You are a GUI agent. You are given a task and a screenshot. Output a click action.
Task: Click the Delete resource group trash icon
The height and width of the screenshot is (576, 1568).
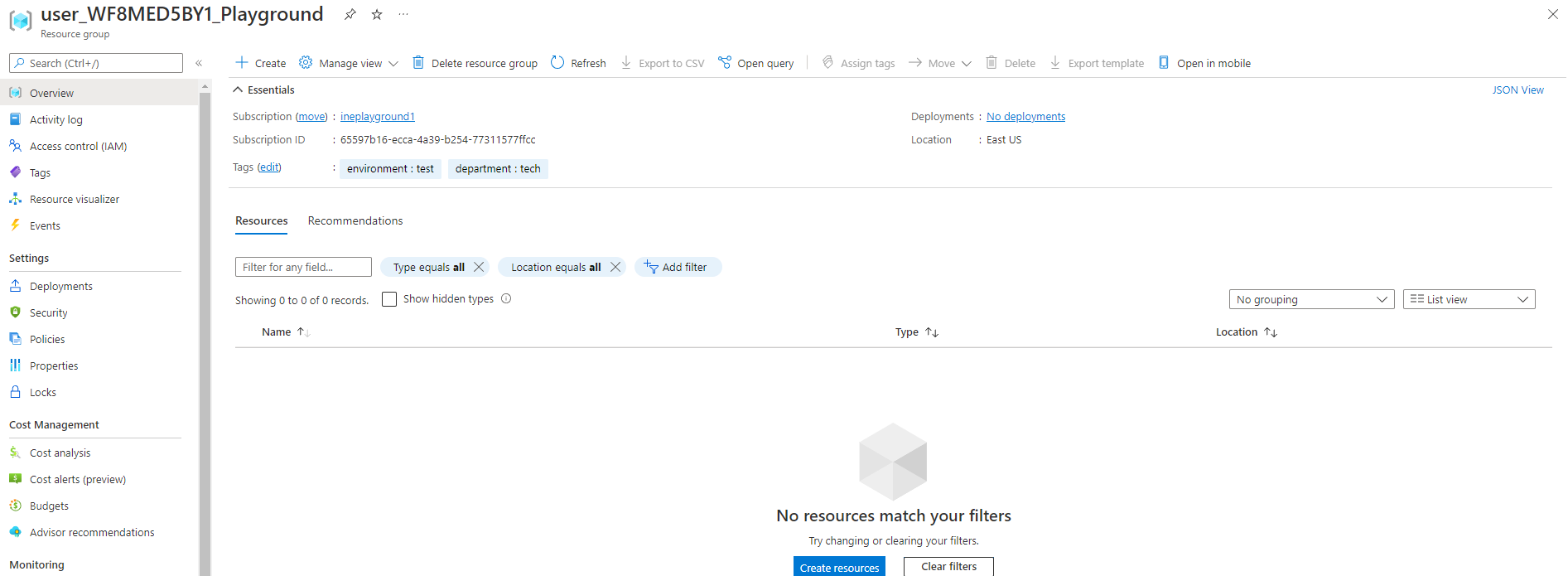[x=418, y=63]
